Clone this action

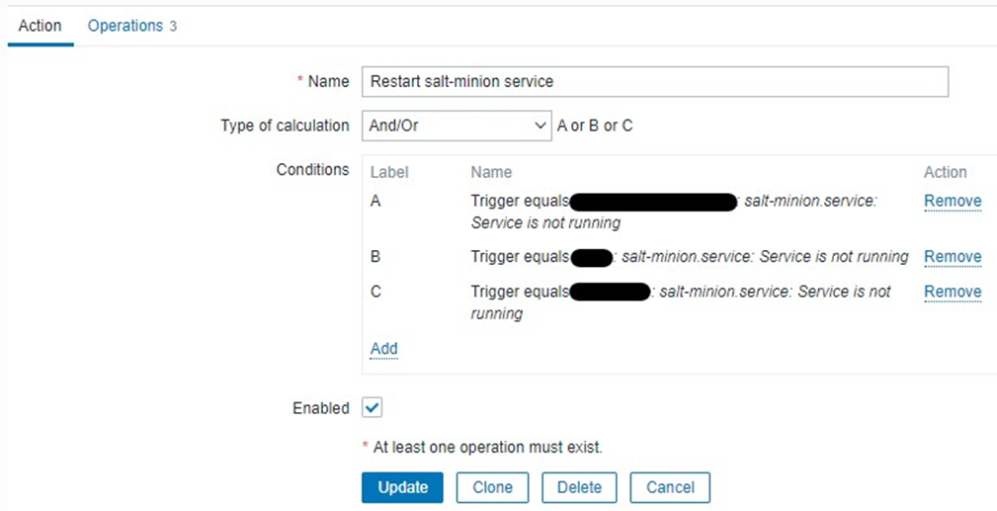[492, 488]
